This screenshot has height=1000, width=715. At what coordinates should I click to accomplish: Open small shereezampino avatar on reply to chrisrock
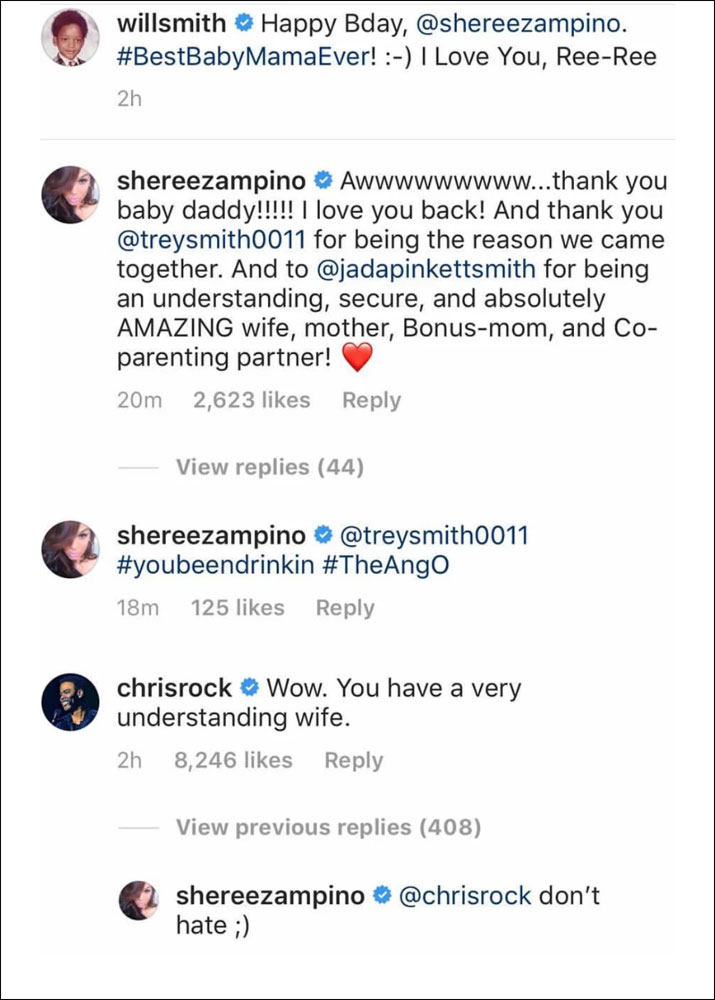click(139, 900)
